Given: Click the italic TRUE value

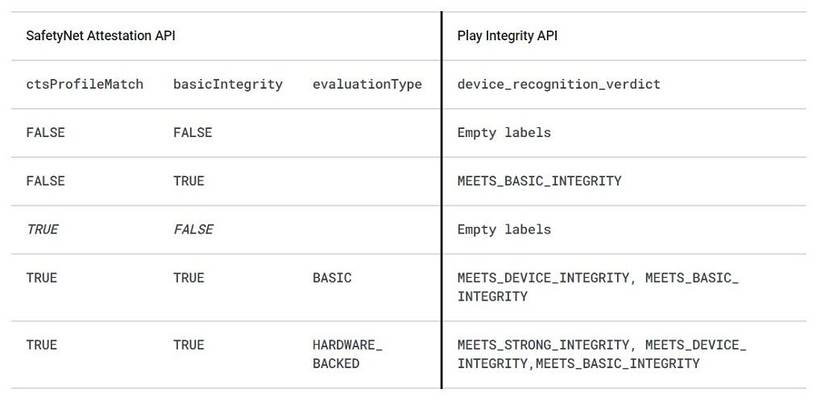Looking at the screenshot, I should point(42,229).
